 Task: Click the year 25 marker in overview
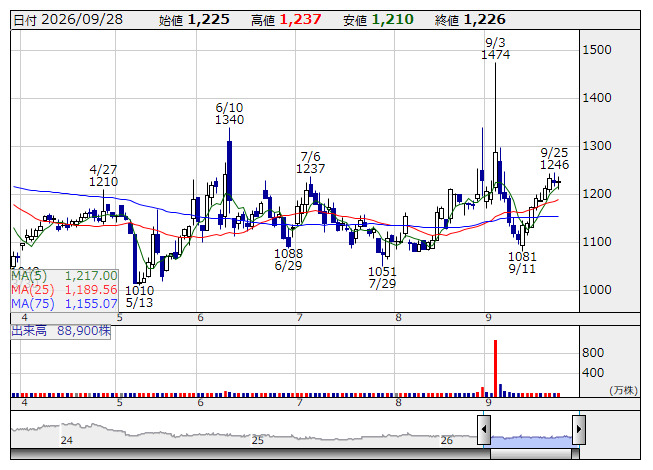pos(257,440)
